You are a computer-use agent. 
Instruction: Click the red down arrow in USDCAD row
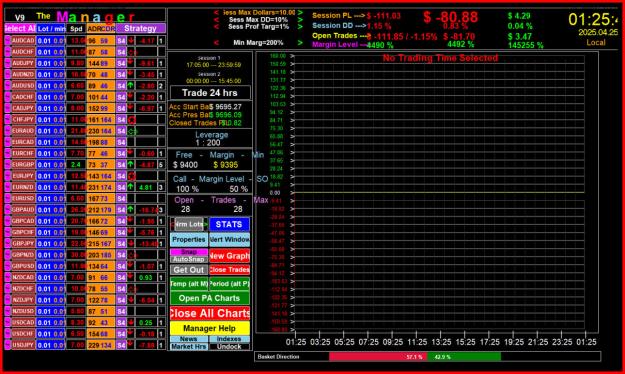(131, 322)
